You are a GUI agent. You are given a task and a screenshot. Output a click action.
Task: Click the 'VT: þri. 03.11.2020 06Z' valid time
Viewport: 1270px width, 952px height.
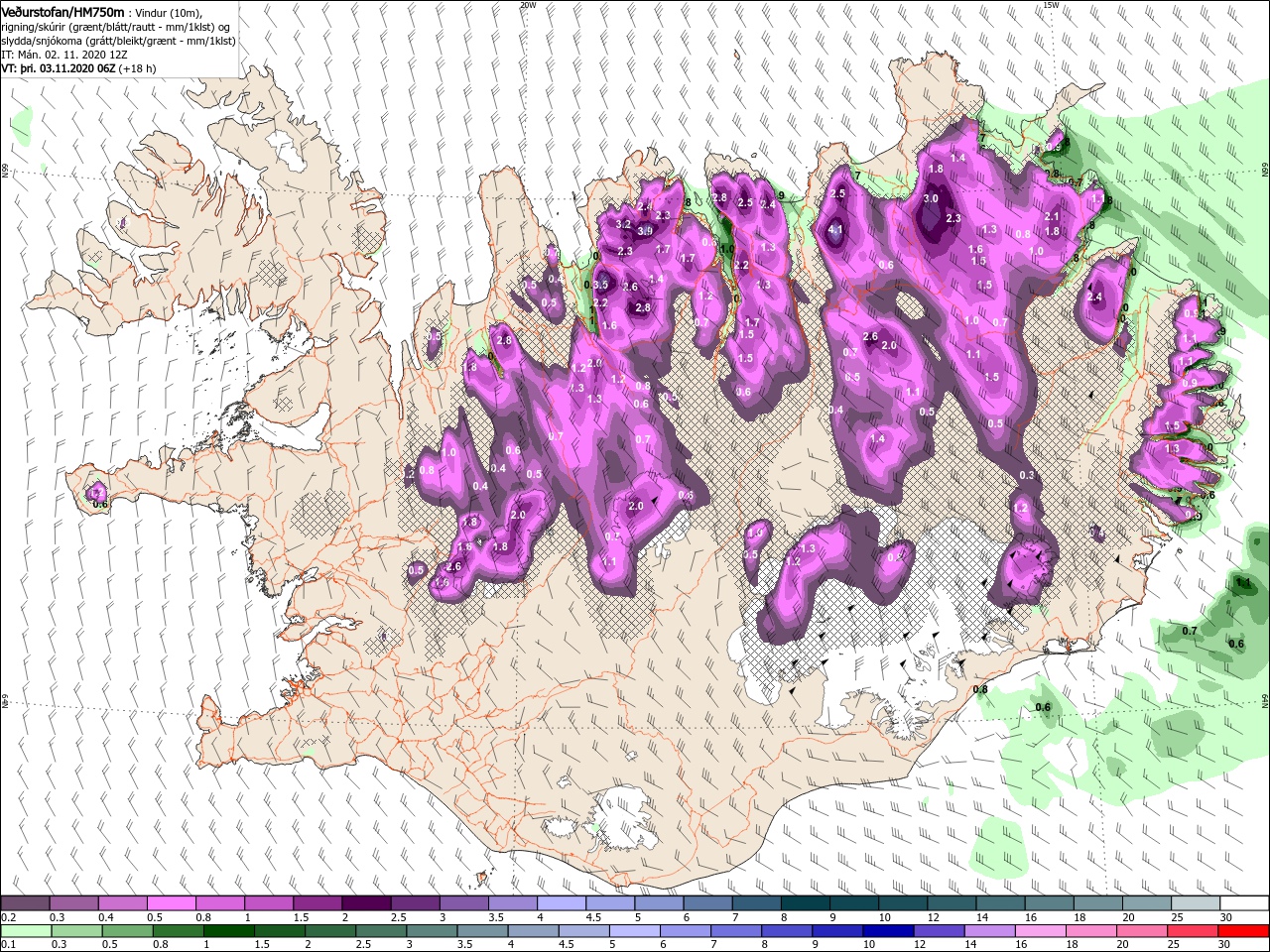pyautogui.click(x=58, y=68)
